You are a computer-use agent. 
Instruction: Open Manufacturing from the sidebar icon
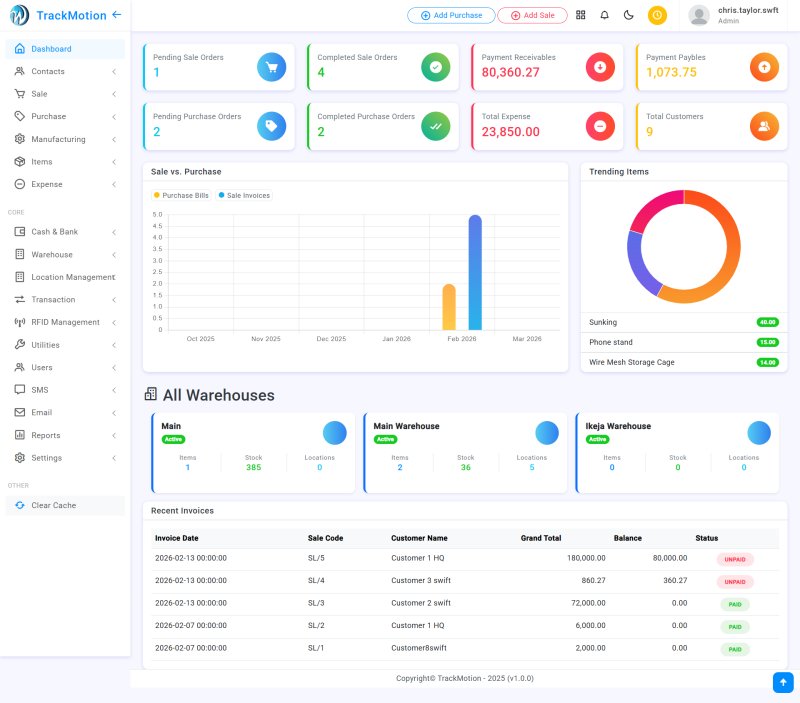(x=19, y=139)
